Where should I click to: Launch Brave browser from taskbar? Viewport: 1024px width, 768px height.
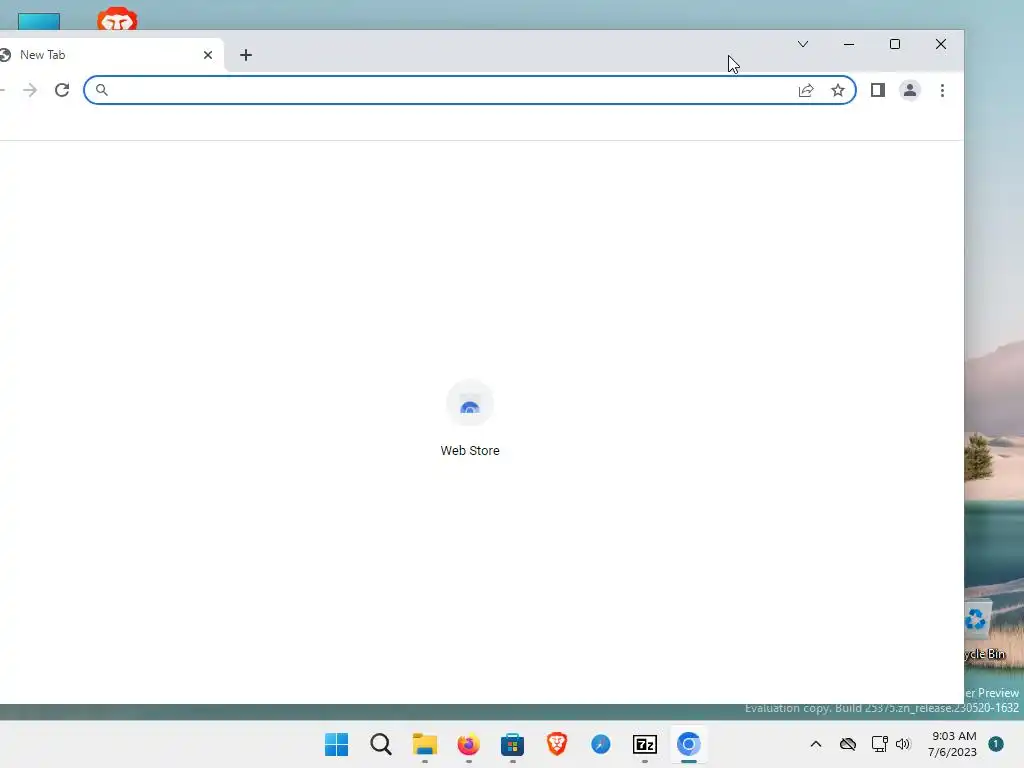[556, 744]
